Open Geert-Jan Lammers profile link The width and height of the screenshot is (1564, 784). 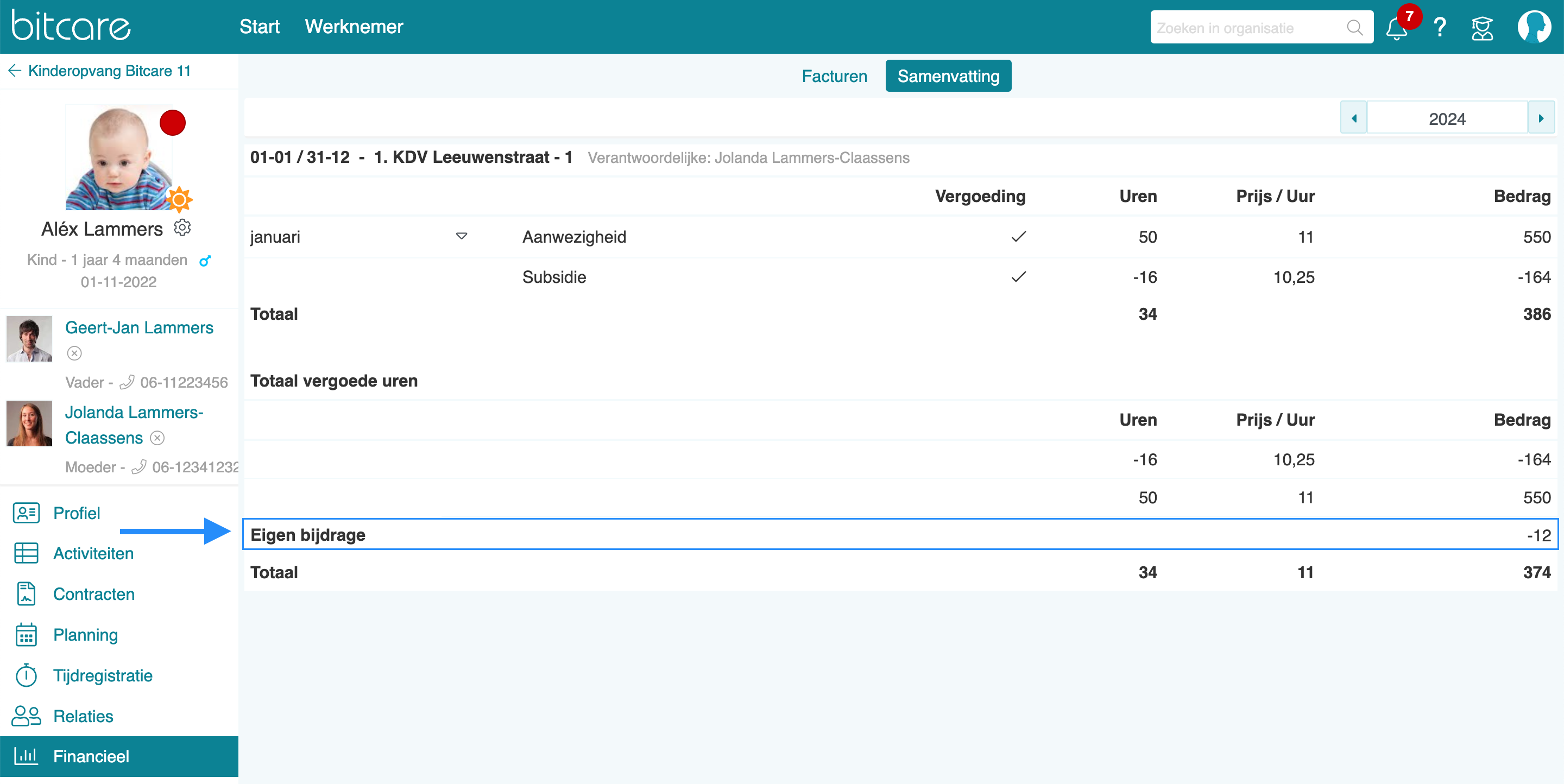[x=139, y=328]
